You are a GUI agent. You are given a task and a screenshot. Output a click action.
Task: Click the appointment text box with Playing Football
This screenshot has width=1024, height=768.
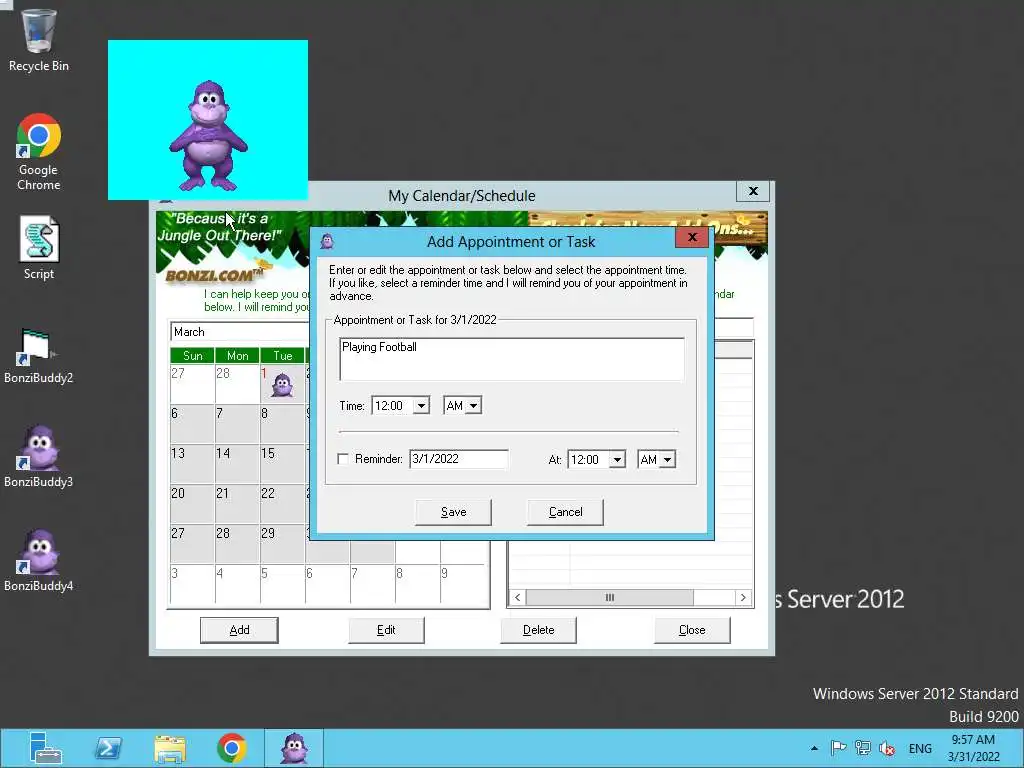click(x=512, y=359)
